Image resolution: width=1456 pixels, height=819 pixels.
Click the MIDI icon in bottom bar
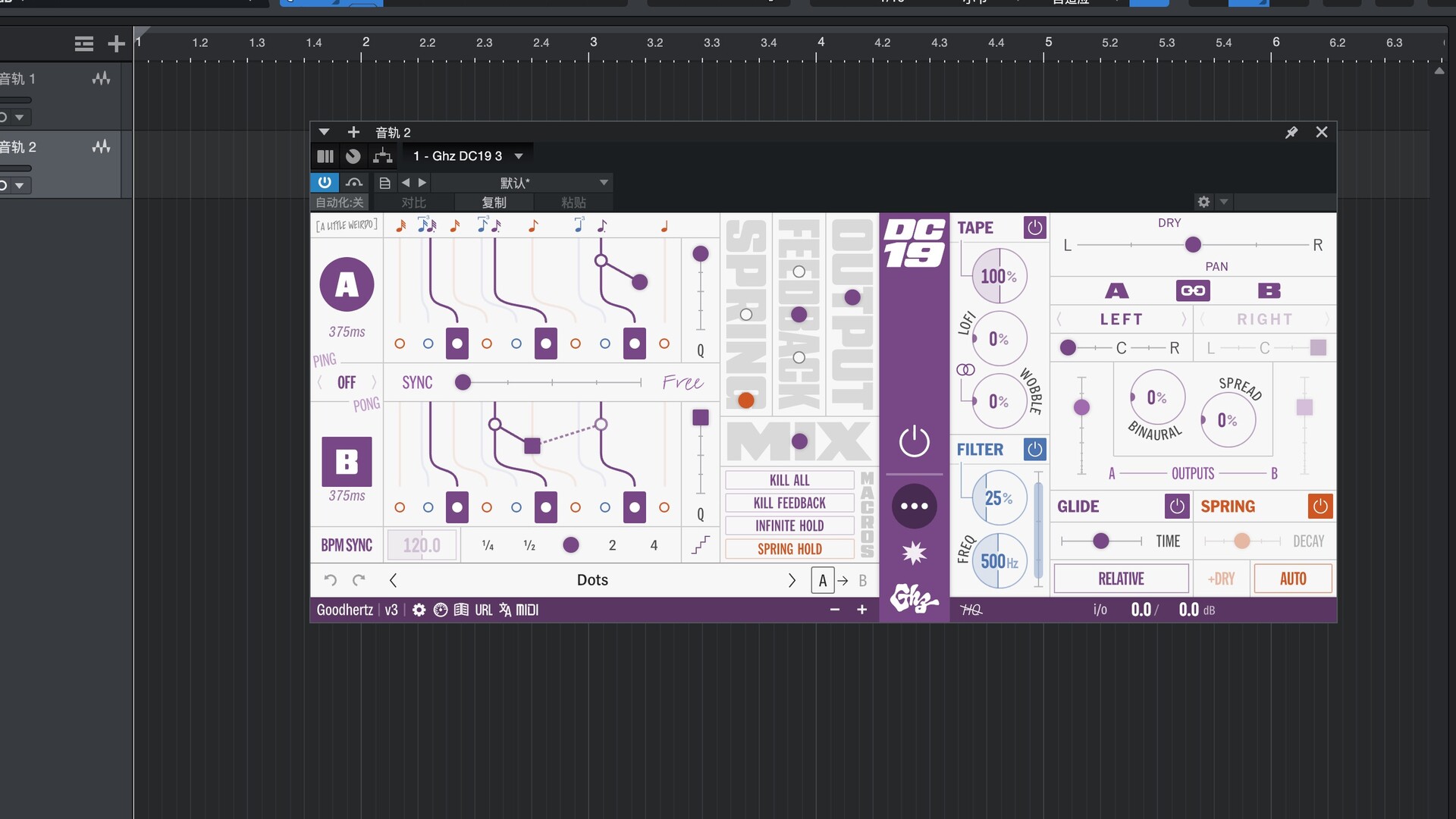(x=527, y=610)
